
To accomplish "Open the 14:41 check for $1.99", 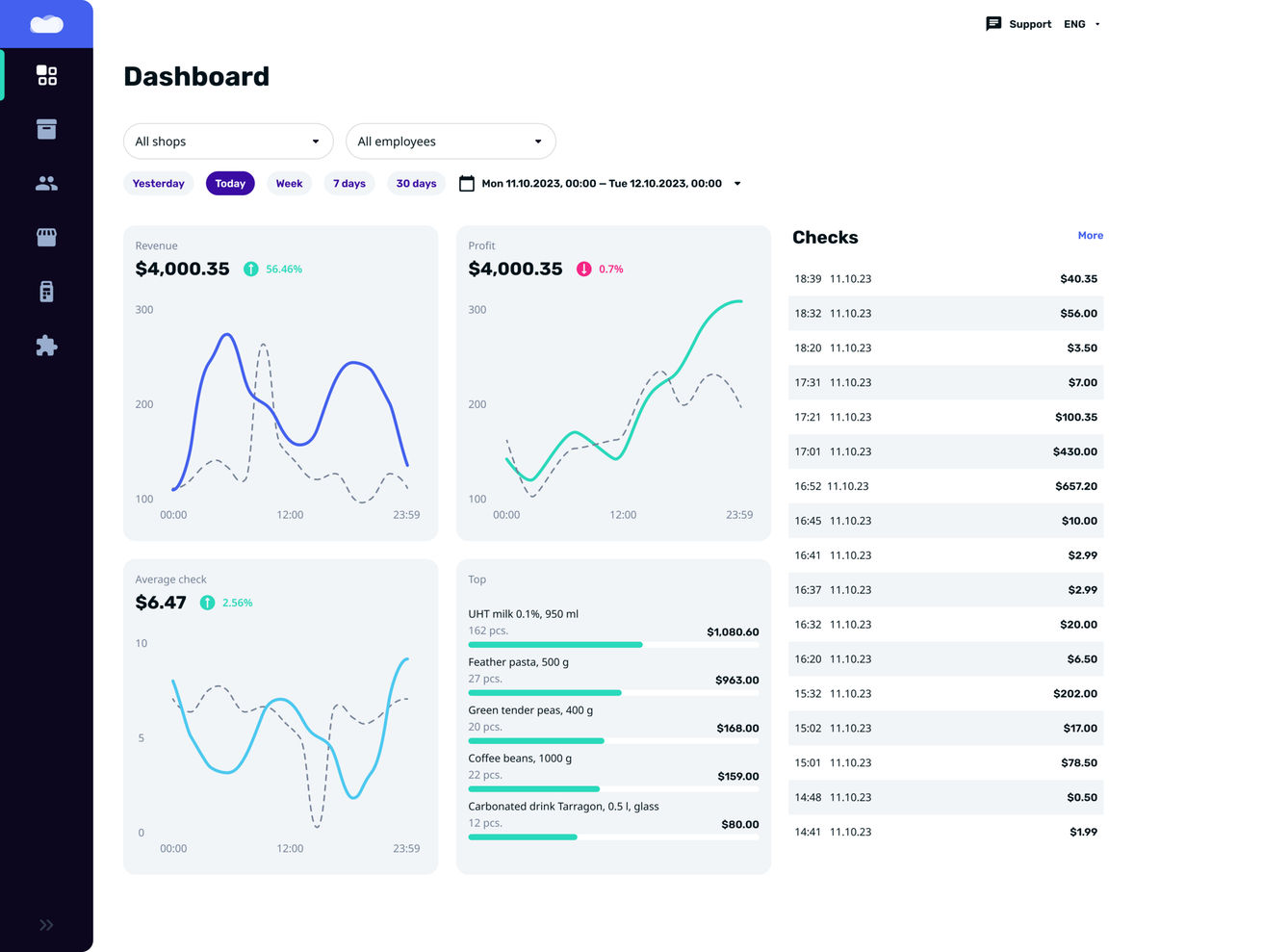I will tap(946, 833).
